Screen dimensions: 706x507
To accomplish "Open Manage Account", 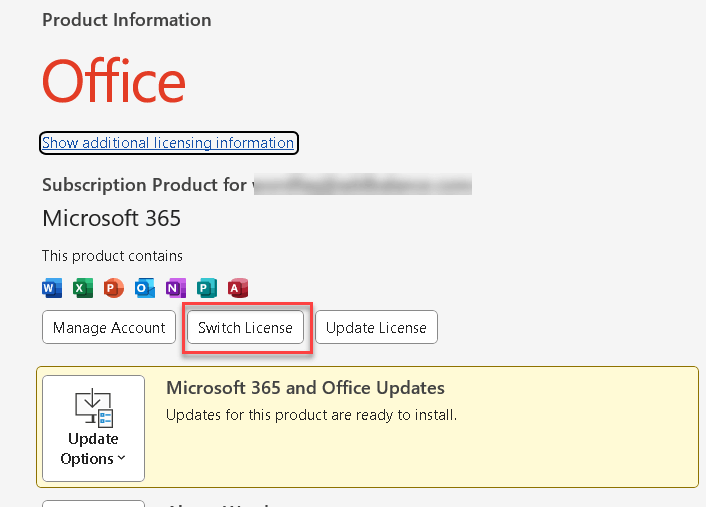I will [x=109, y=328].
